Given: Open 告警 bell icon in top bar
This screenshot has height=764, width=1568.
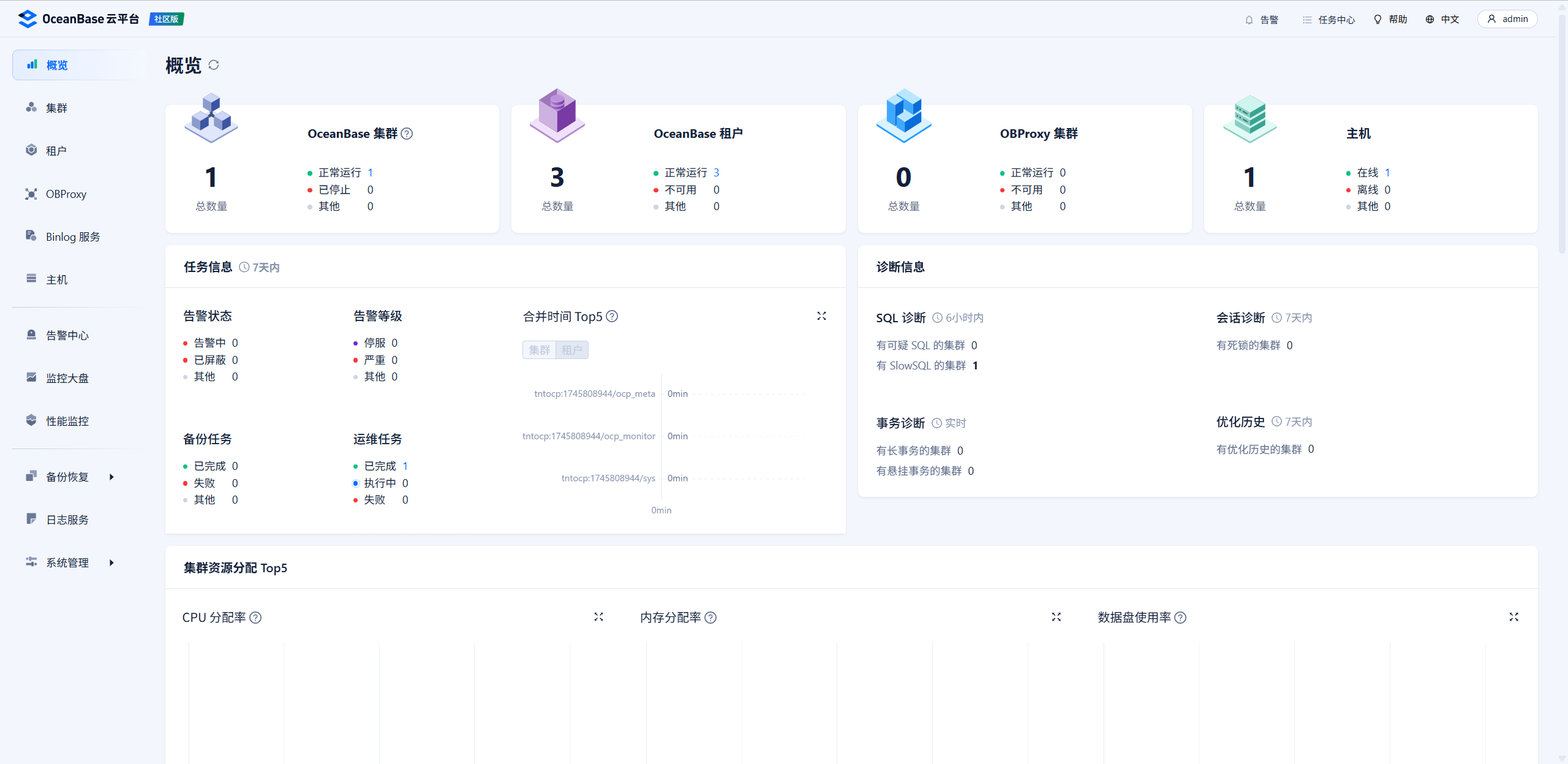Looking at the screenshot, I should (x=1249, y=20).
